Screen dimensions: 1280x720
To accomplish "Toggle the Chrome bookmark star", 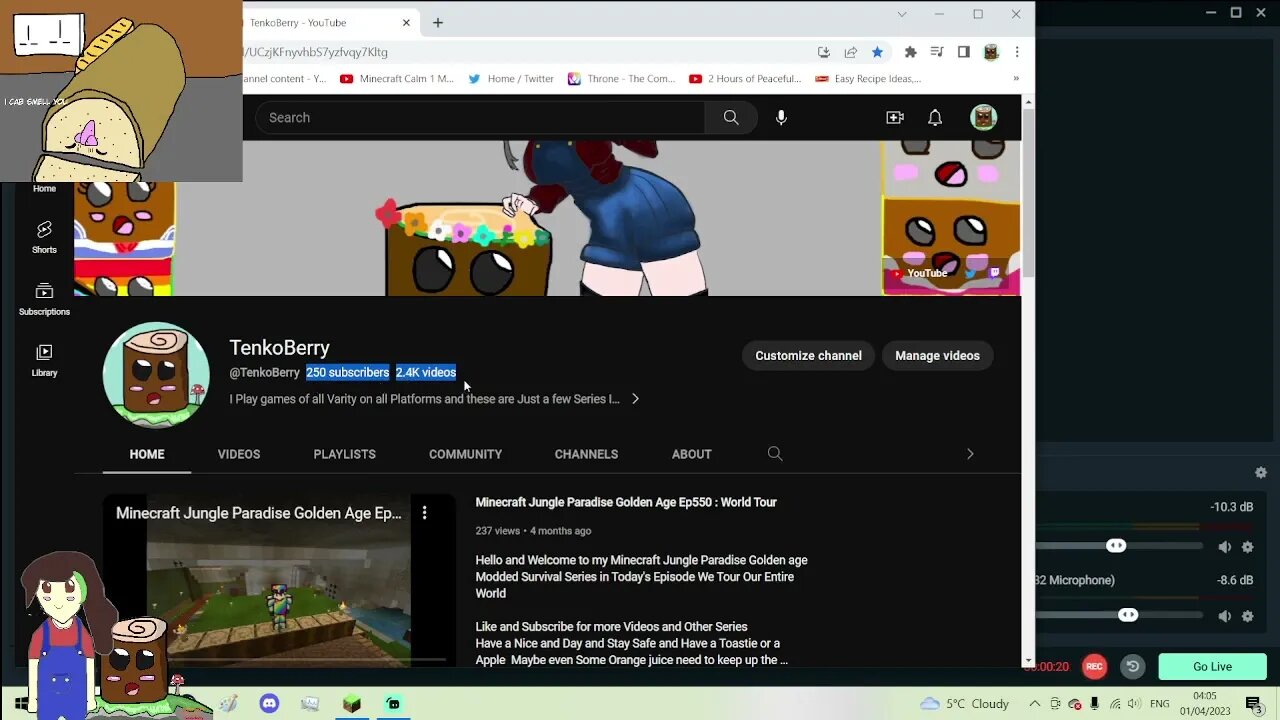I will click(x=877, y=52).
